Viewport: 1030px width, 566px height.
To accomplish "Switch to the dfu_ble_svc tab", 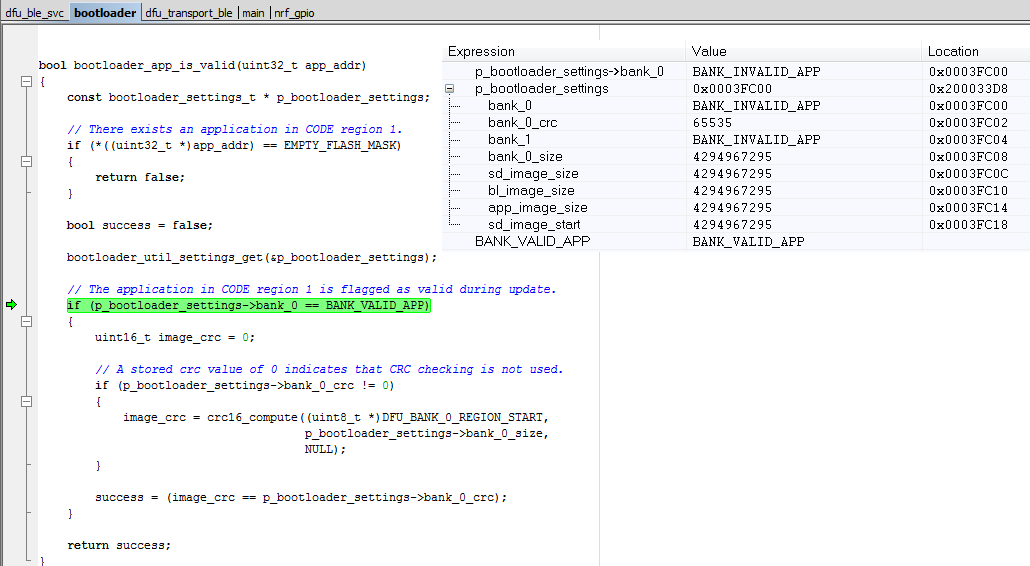I will point(35,12).
